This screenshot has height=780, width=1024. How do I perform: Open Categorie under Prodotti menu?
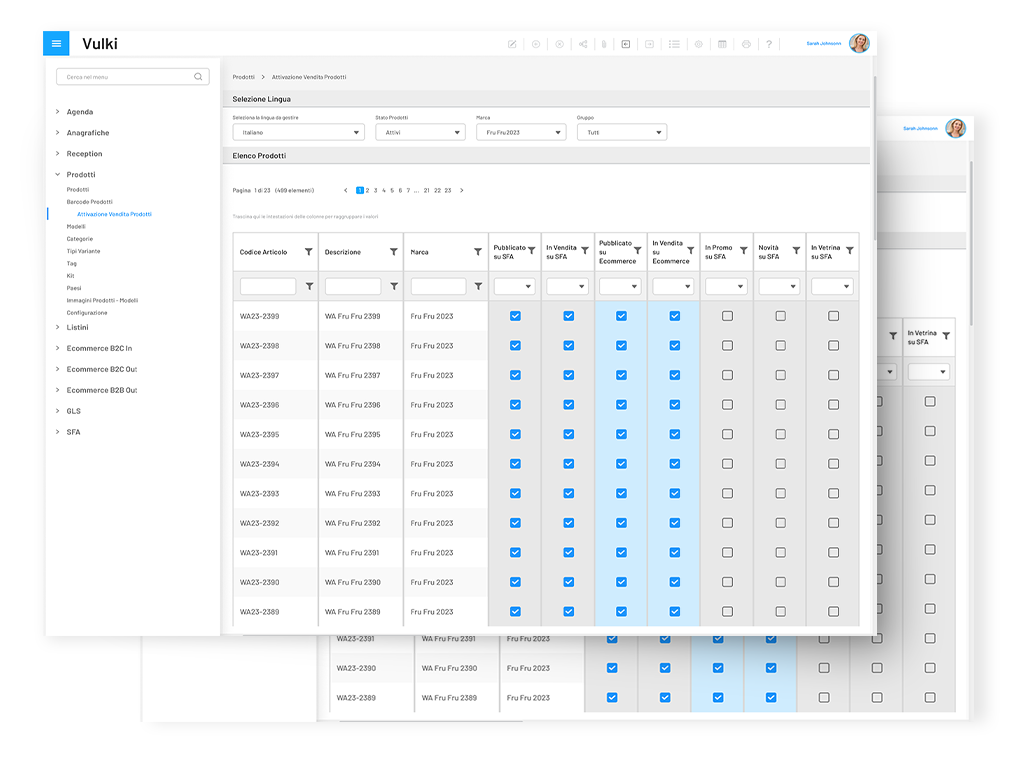tap(80, 239)
